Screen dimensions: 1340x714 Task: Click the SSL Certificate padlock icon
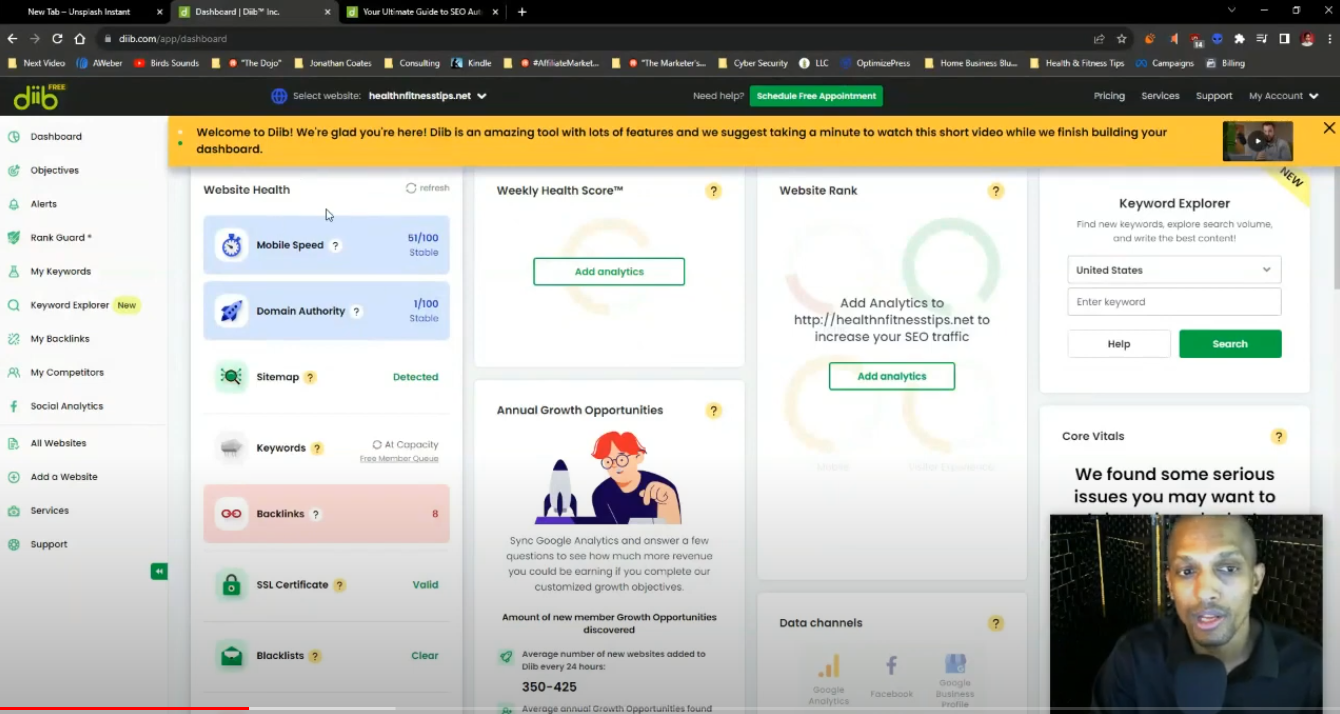[230, 584]
